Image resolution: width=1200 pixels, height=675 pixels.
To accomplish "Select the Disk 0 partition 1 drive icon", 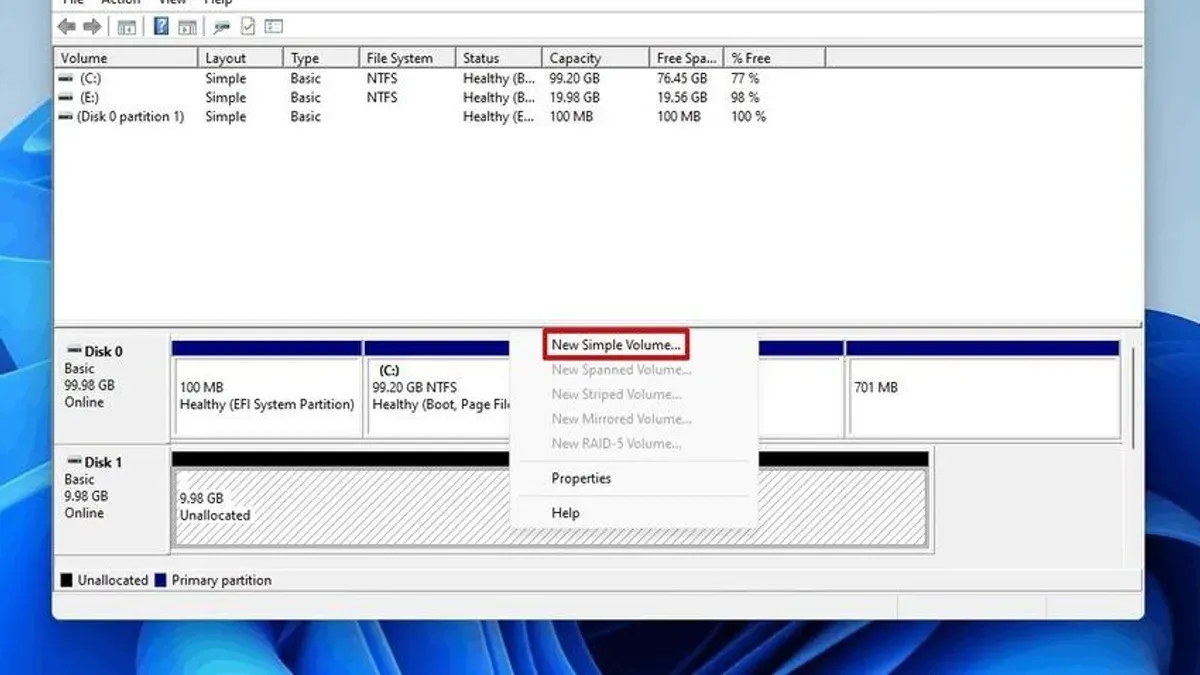I will point(66,116).
